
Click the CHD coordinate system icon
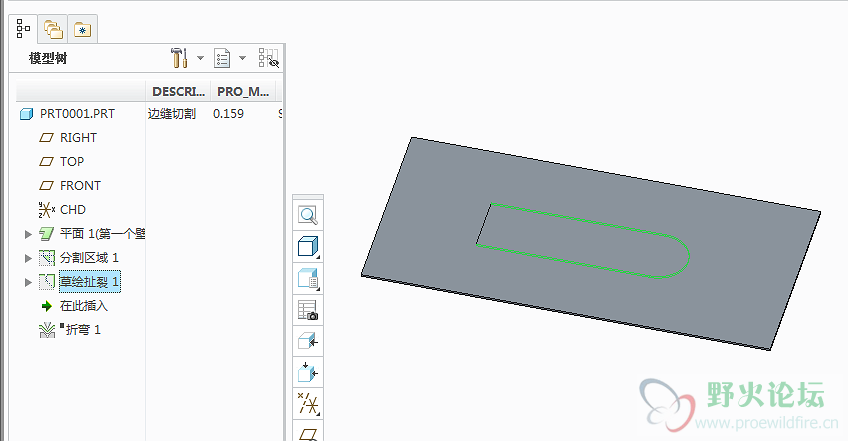[x=47, y=209]
